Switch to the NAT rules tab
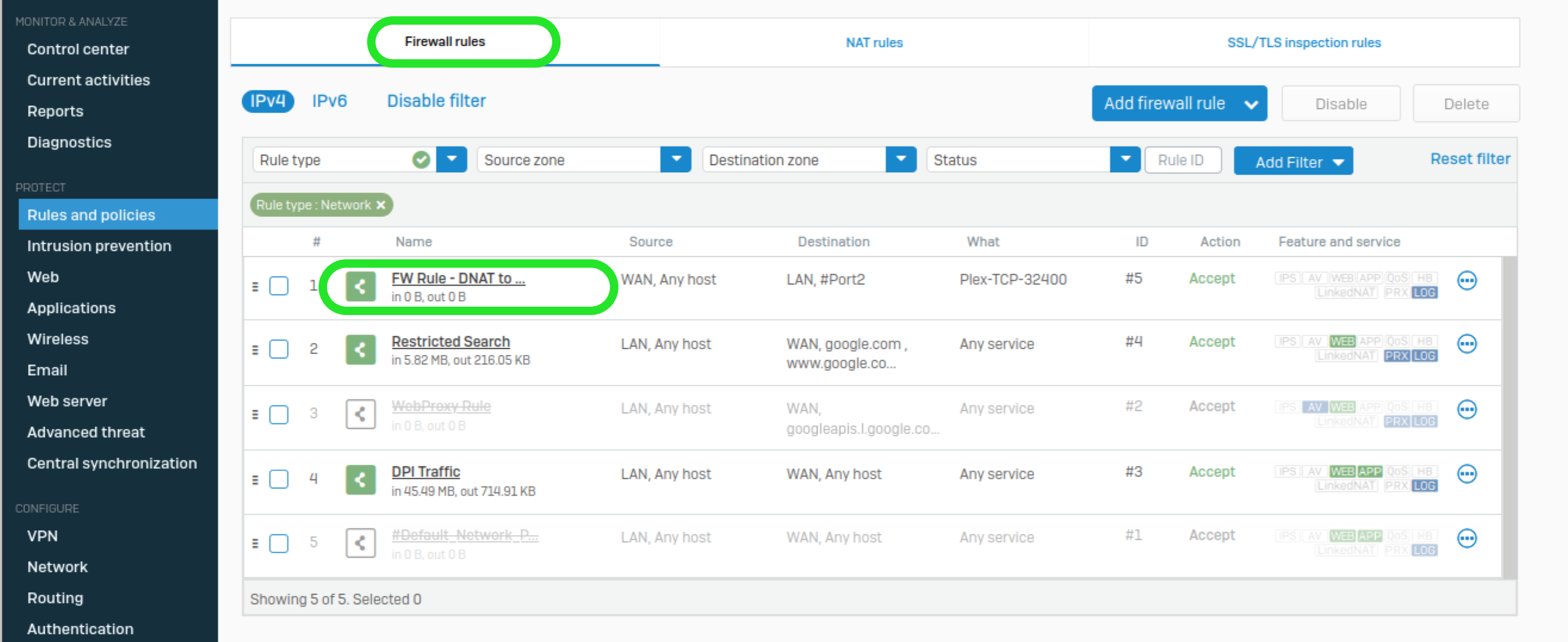This screenshot has width=1568, height=642. [x=874, y=42]
